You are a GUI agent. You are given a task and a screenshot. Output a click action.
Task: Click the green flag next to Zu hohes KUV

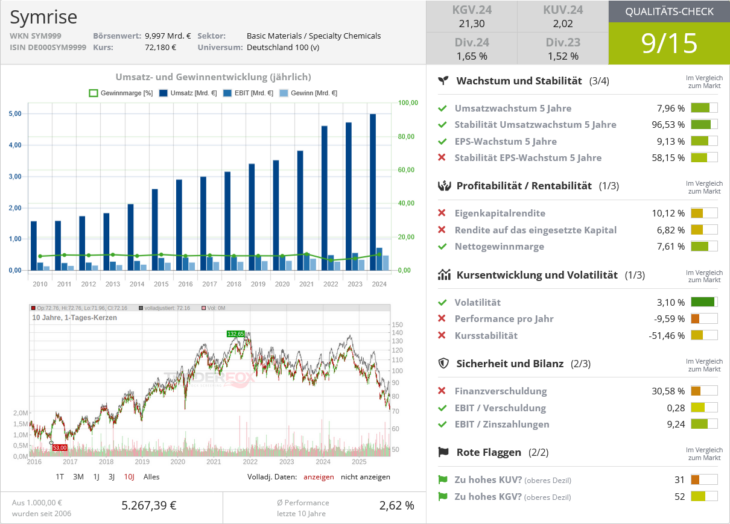pyautogui.click(x=442, y=480)
